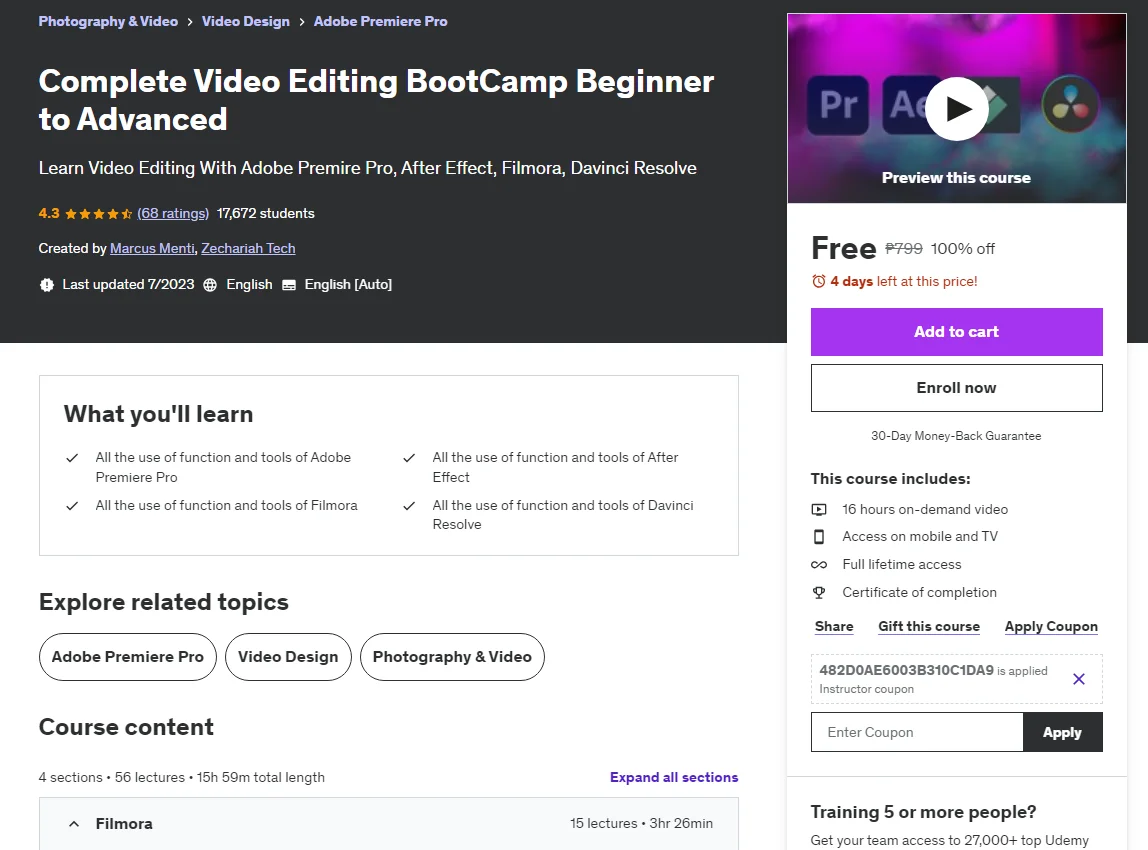This screenshot has height=850, width=1148.
Task: Click the Premiere Pro logo in preview thumbnail
Action: click(838, 105)
